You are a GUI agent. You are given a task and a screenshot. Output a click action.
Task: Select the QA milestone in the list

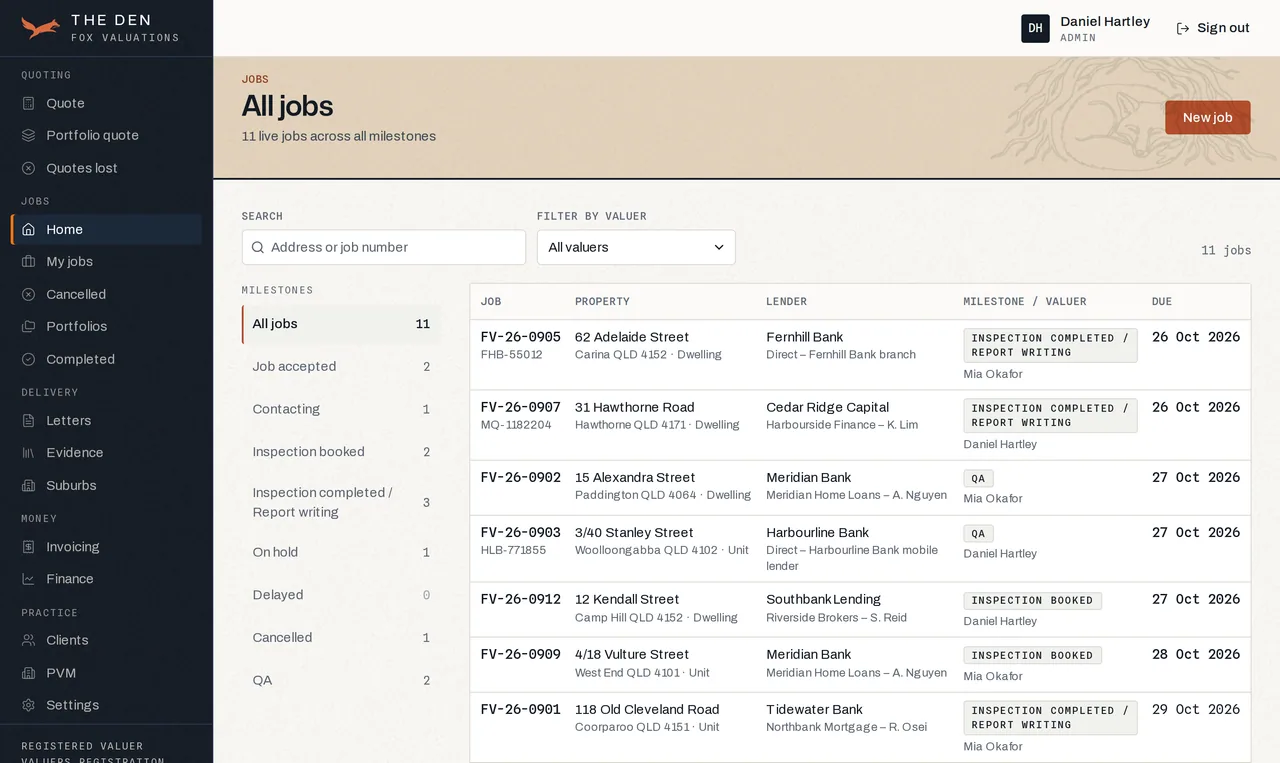pyautogui.click(x=341, y=680)
